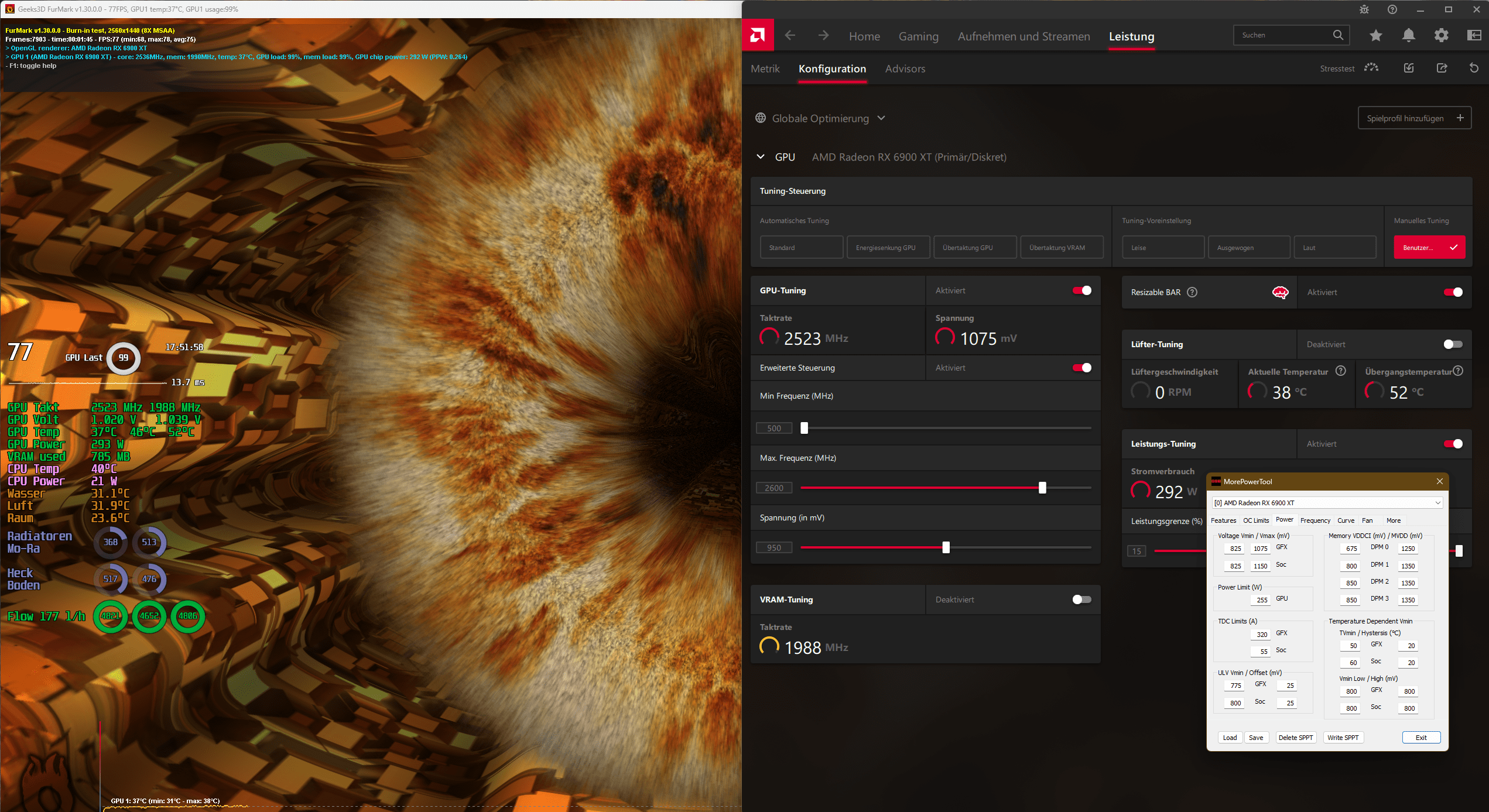The height and width of the screenshot is (812, 1489).
Task: Select Ausgewogen tuning preset
Action: (x=1249, y=247)
